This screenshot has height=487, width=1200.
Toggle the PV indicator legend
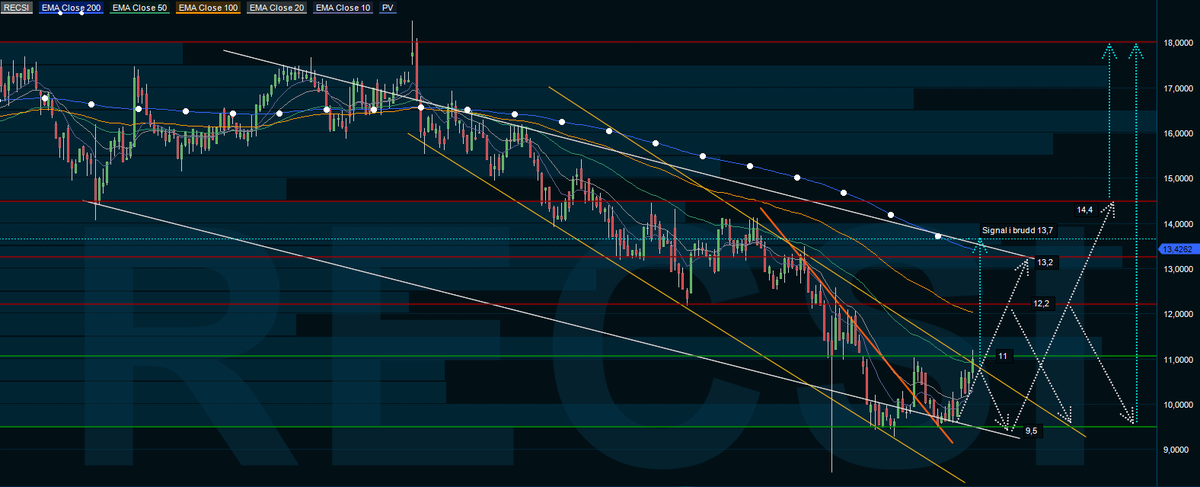pos(388,8)
